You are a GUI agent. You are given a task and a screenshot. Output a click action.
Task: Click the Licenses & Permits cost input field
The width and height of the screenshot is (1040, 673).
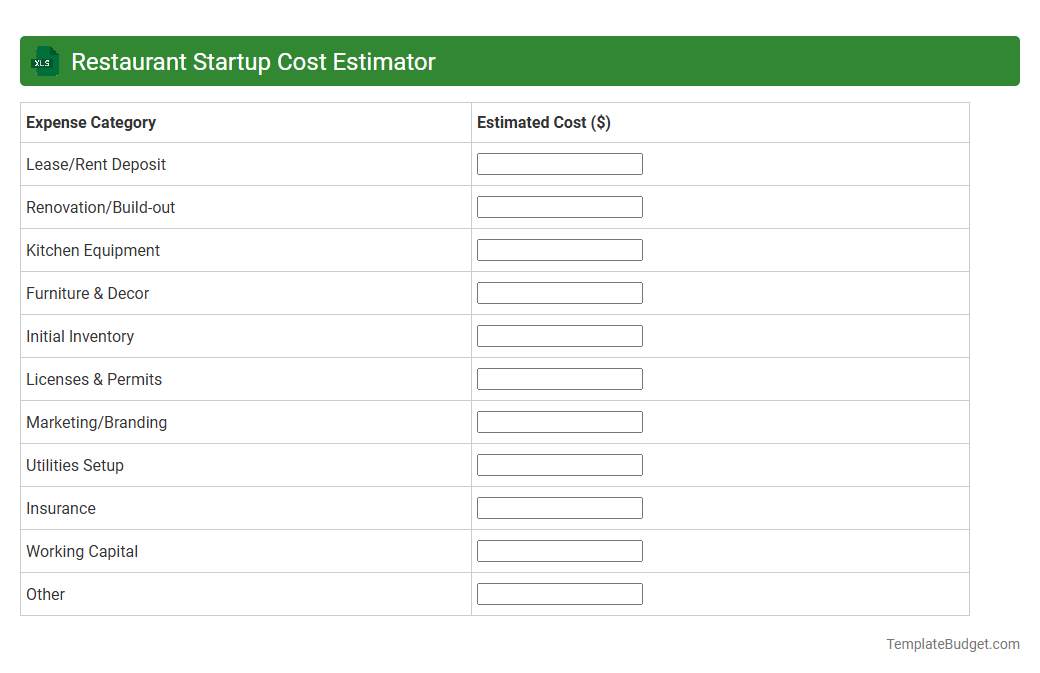(559, 378)
